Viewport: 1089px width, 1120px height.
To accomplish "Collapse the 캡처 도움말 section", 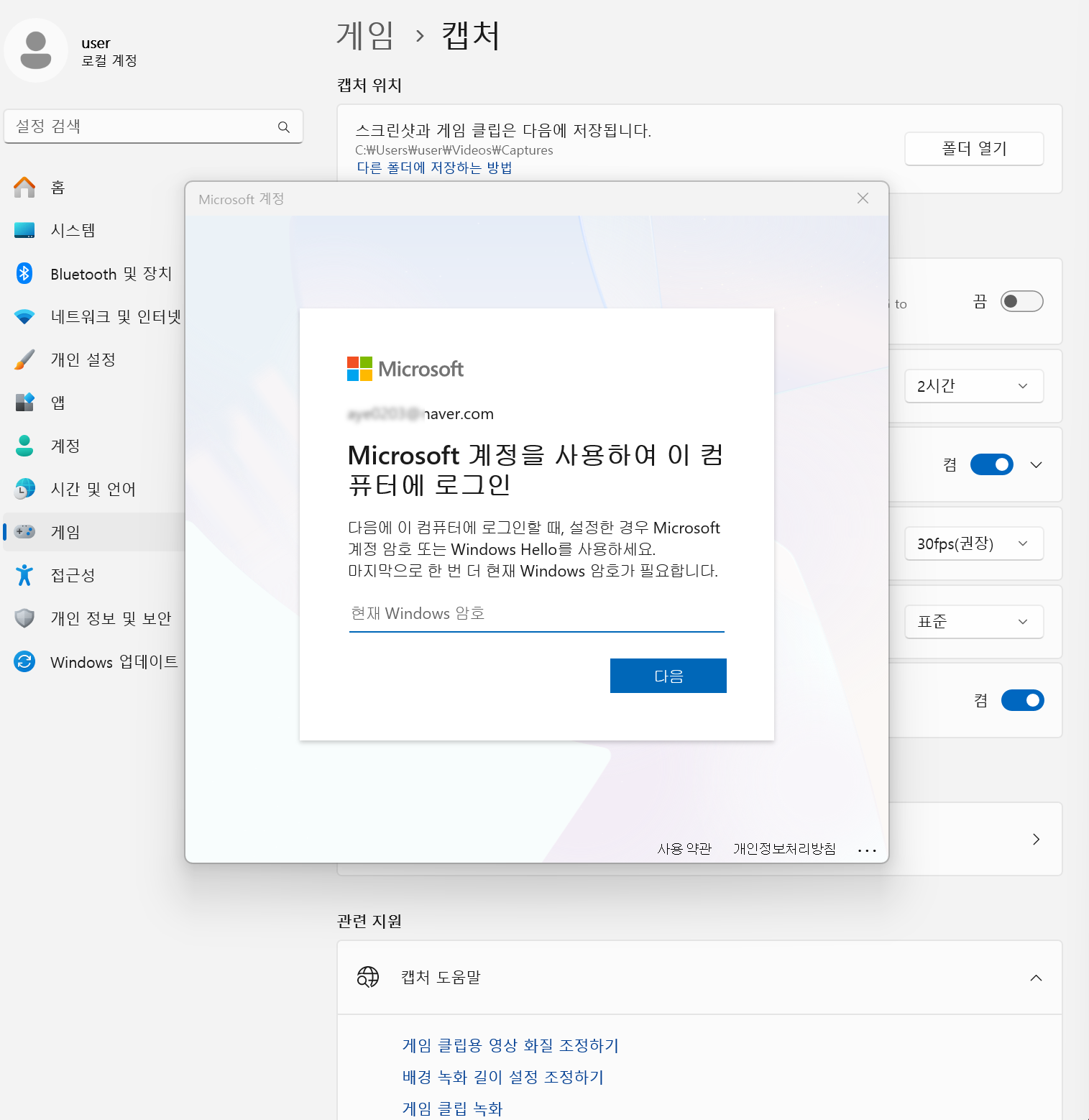I will (1036, 978).
